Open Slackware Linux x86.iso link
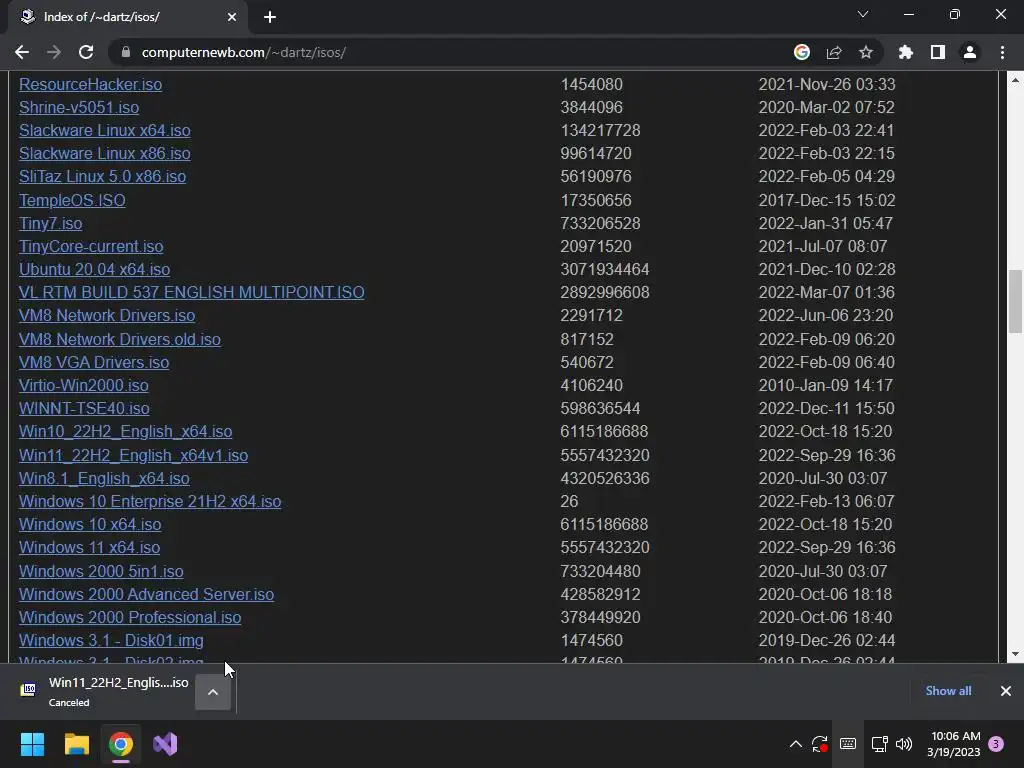Screen dimensions: 1024x768 104,153
